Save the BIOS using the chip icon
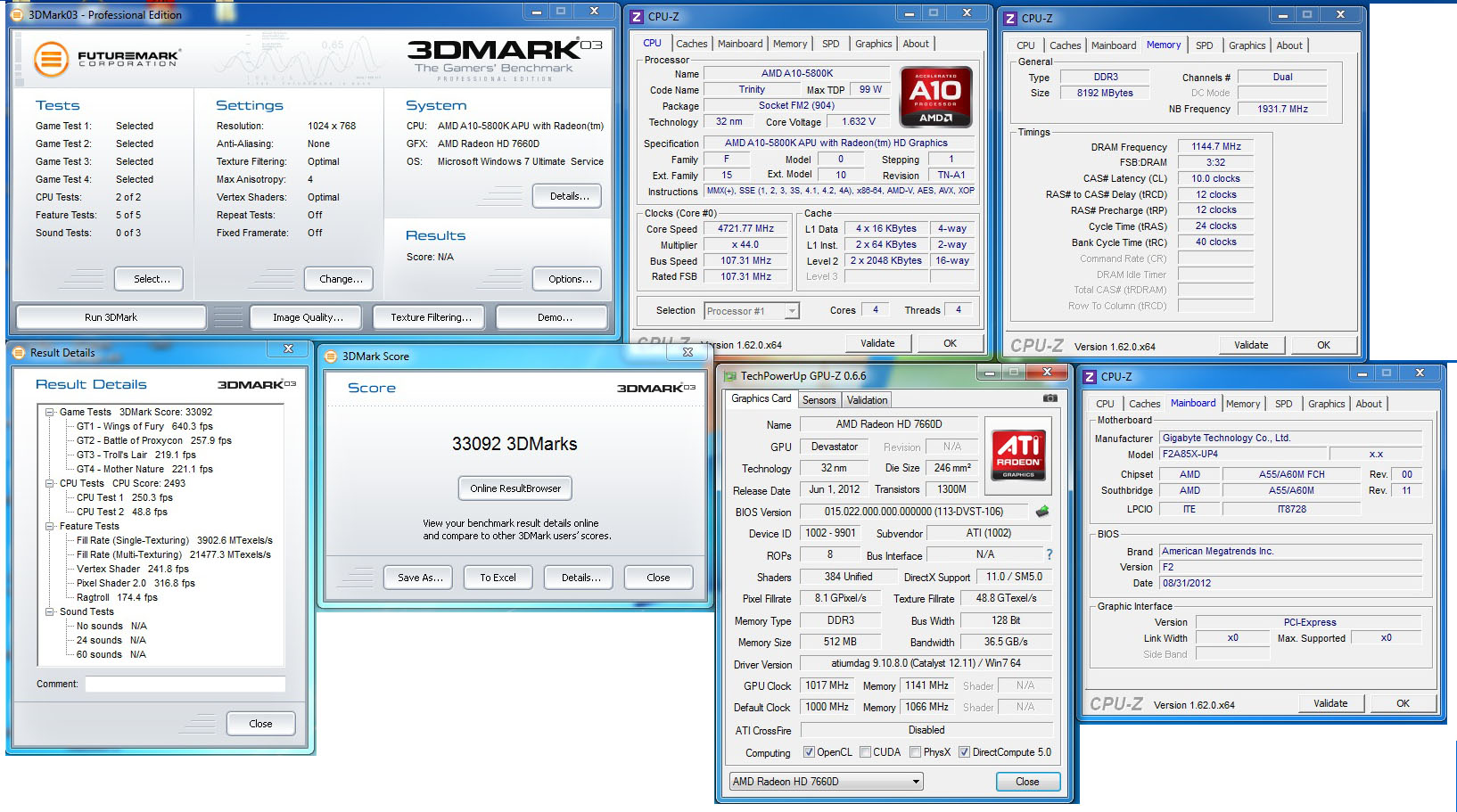The image size is (1457, 812). coord(1041,512)
